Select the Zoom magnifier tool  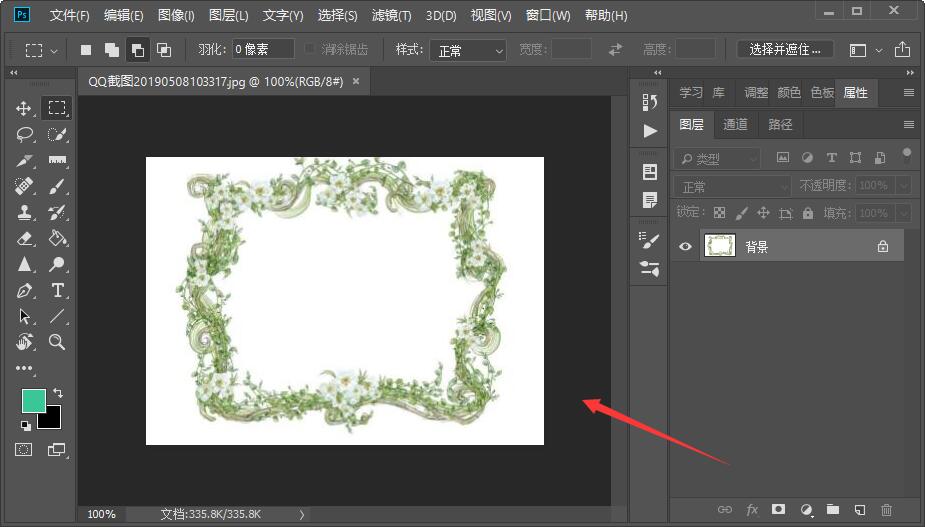click(x=57, y=342)
